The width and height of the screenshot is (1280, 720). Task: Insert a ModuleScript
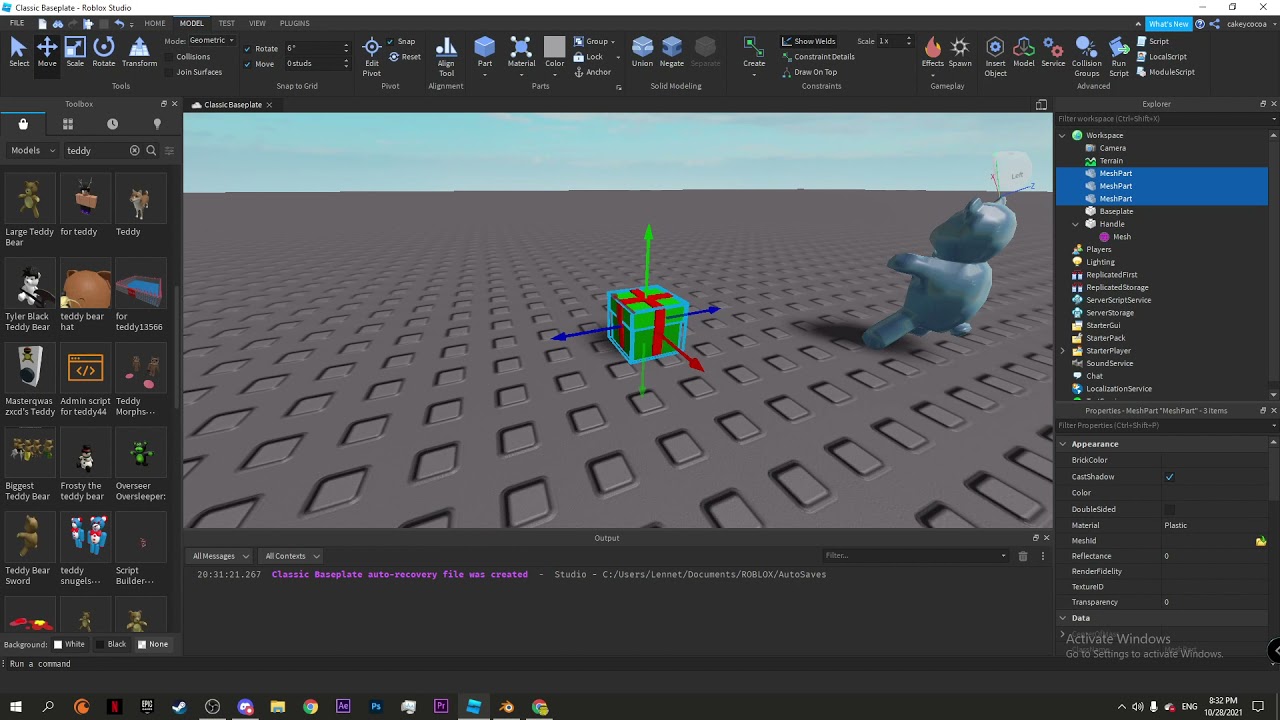pyautogui.click(x=1165, y=72)
